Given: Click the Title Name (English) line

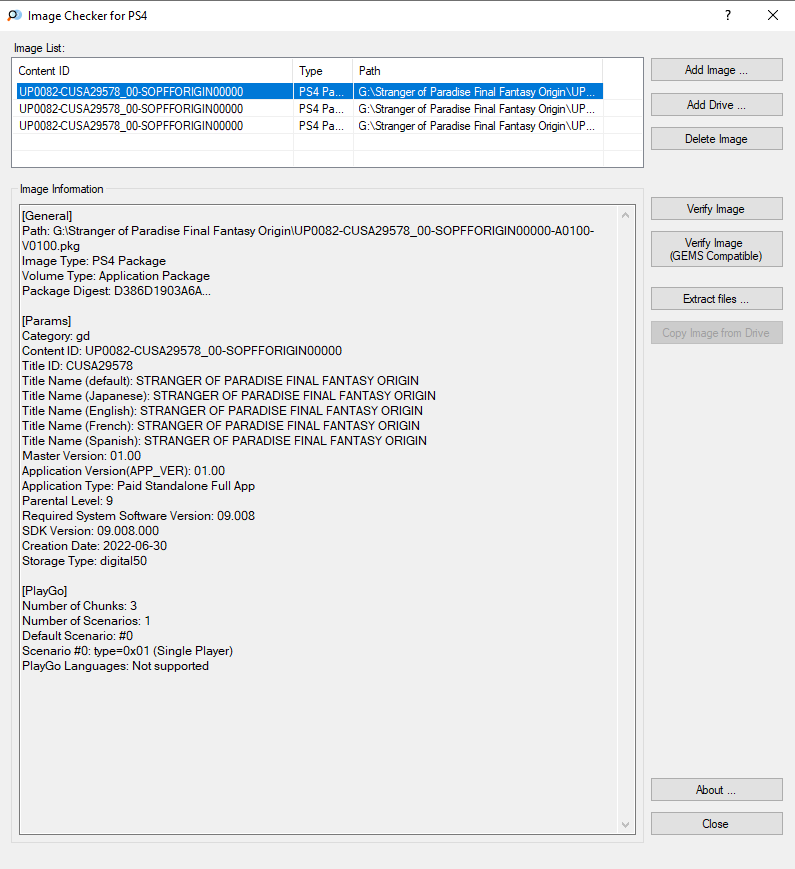Looking at the screenshot, I should (x=222, y=410).
